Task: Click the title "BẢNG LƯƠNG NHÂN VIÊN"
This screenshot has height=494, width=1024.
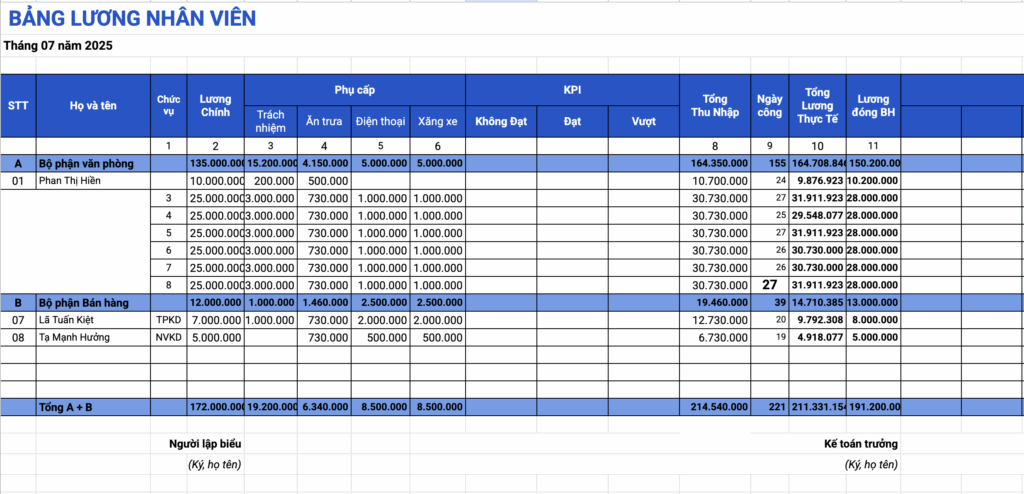Action: pyautogui.click(x=133, y=17)
